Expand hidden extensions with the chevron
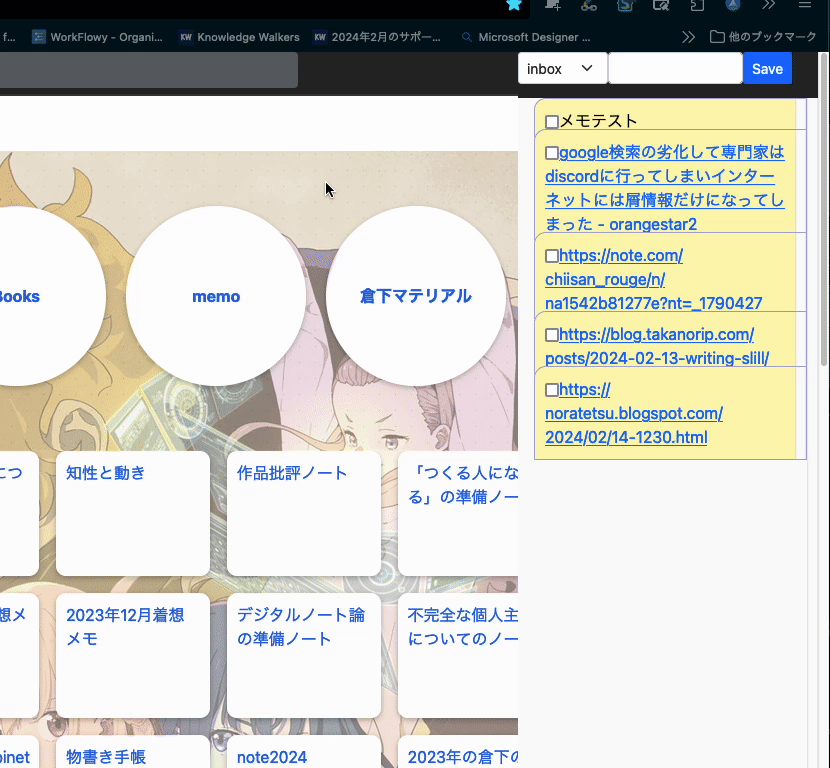The width and height of the screenshot is (830, 768). pyautogui.click(x=769, y=8)
